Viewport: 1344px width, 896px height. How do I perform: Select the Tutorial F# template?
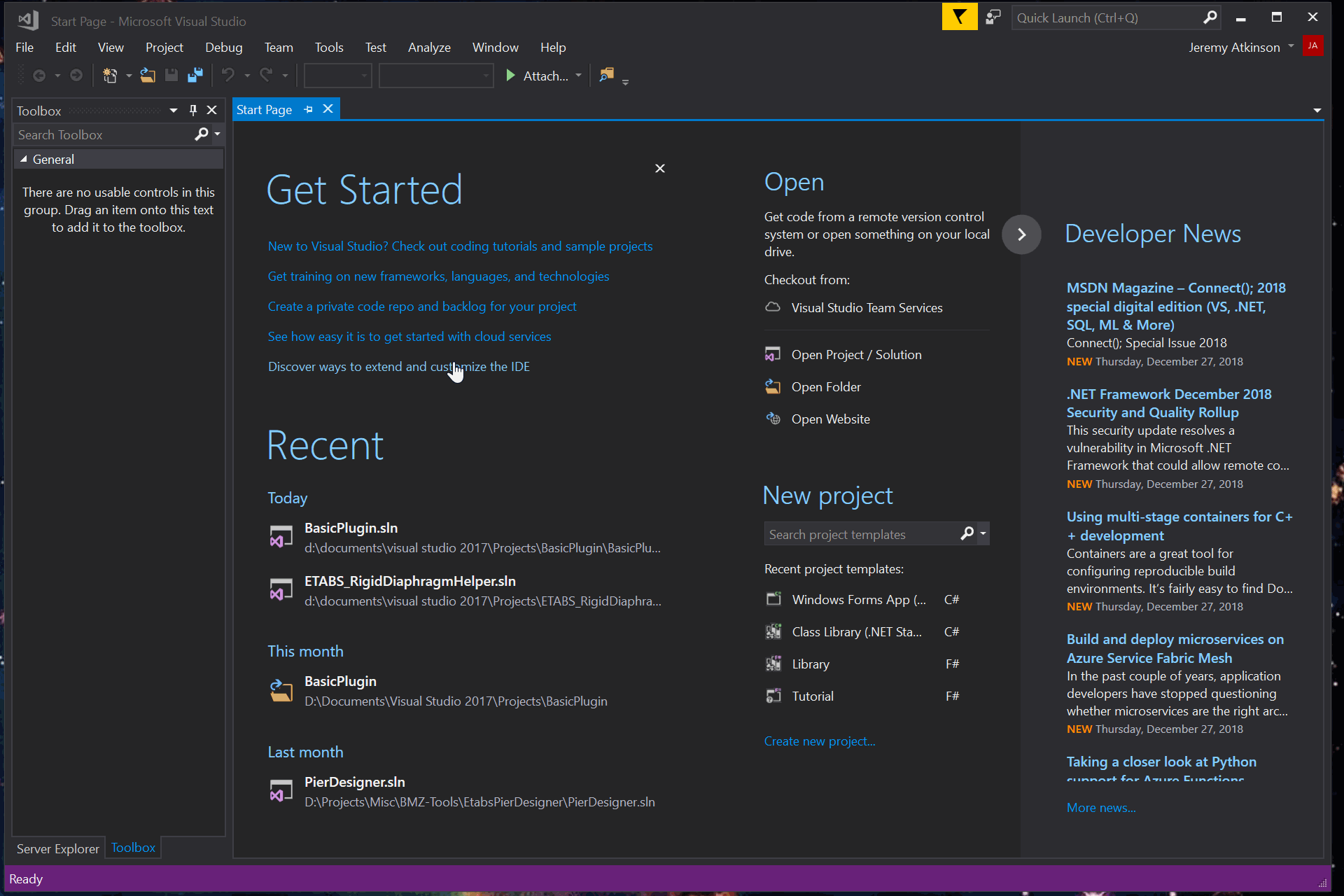click(862, 696)
